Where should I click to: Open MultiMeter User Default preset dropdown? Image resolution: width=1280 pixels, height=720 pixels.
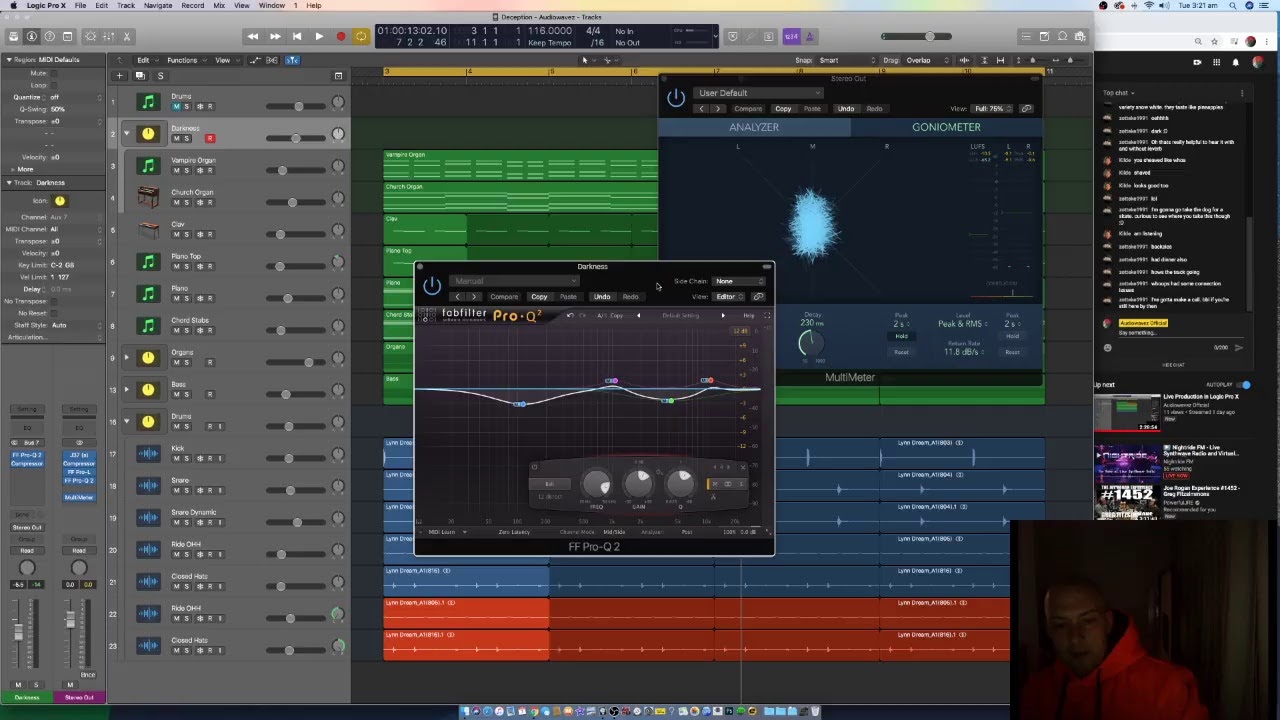tap(760, 93)
